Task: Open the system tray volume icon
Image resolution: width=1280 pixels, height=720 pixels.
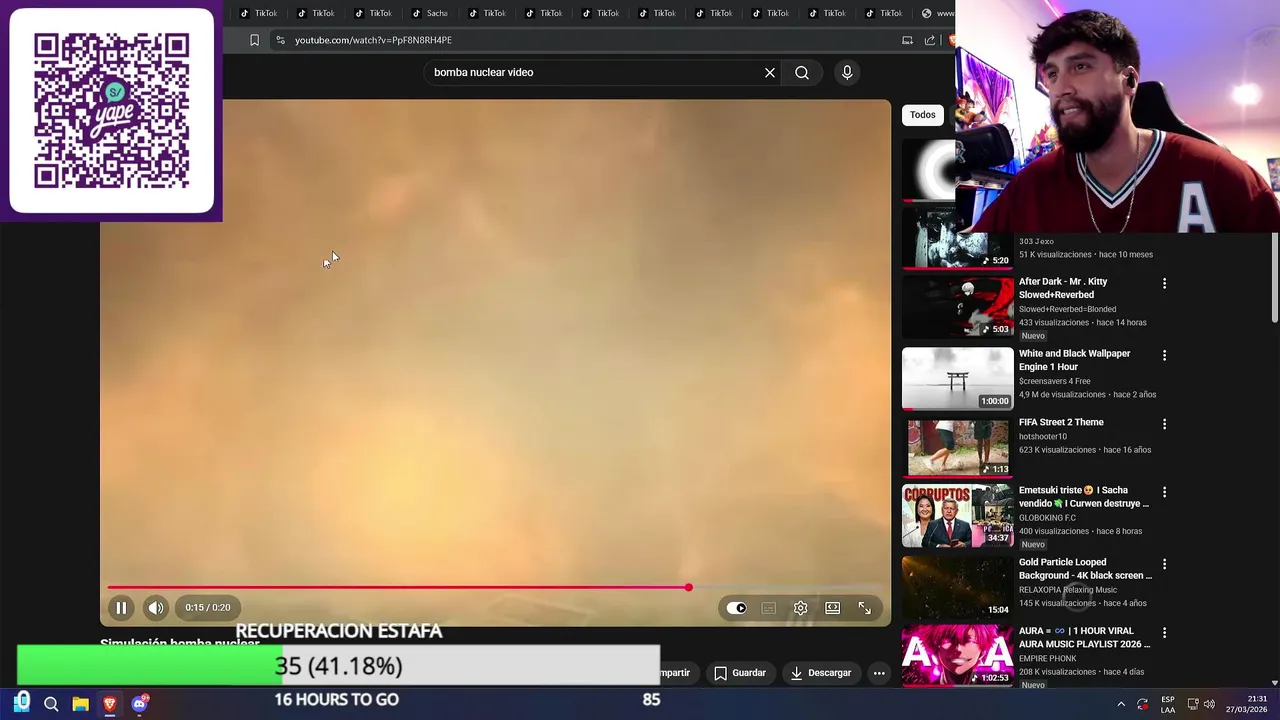Action: [x=1209, y=704]
